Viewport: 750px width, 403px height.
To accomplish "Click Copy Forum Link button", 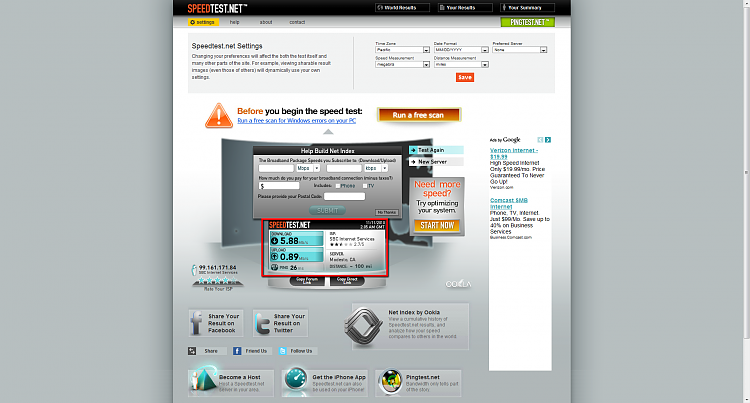I will pyautogui.click(x=307, y=281).
